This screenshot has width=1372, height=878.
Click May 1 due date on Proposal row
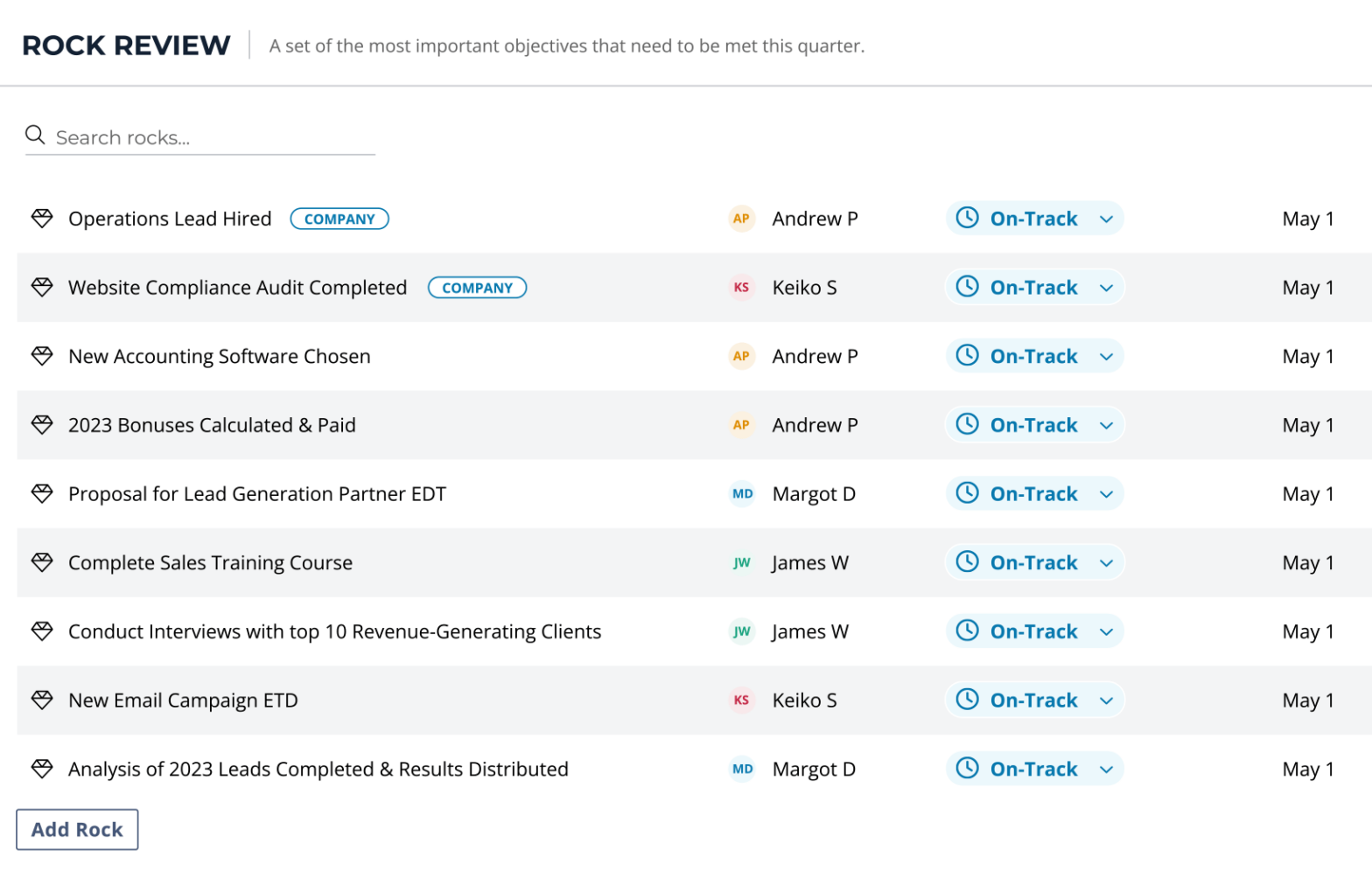point(1307,494)
